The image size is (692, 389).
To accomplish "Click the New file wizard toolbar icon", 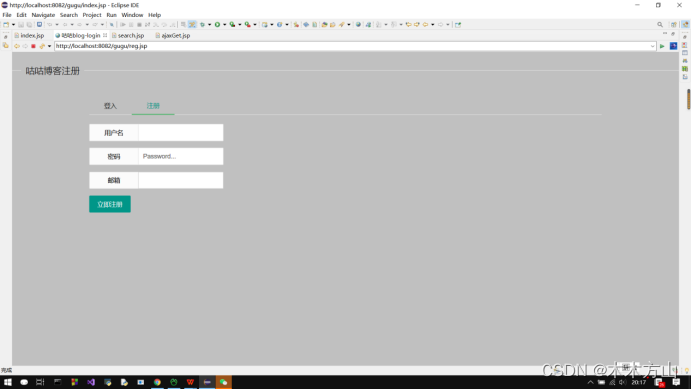I will 6,25.
